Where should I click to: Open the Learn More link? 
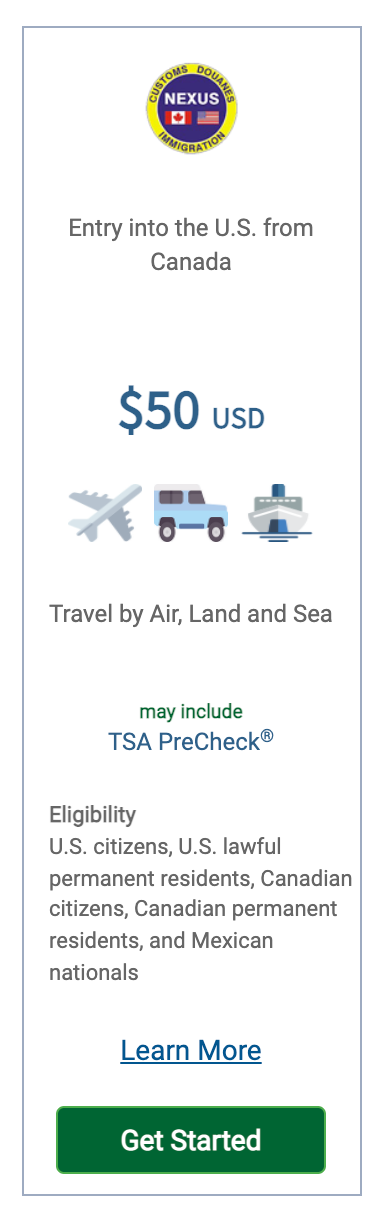pos(191,1050)
